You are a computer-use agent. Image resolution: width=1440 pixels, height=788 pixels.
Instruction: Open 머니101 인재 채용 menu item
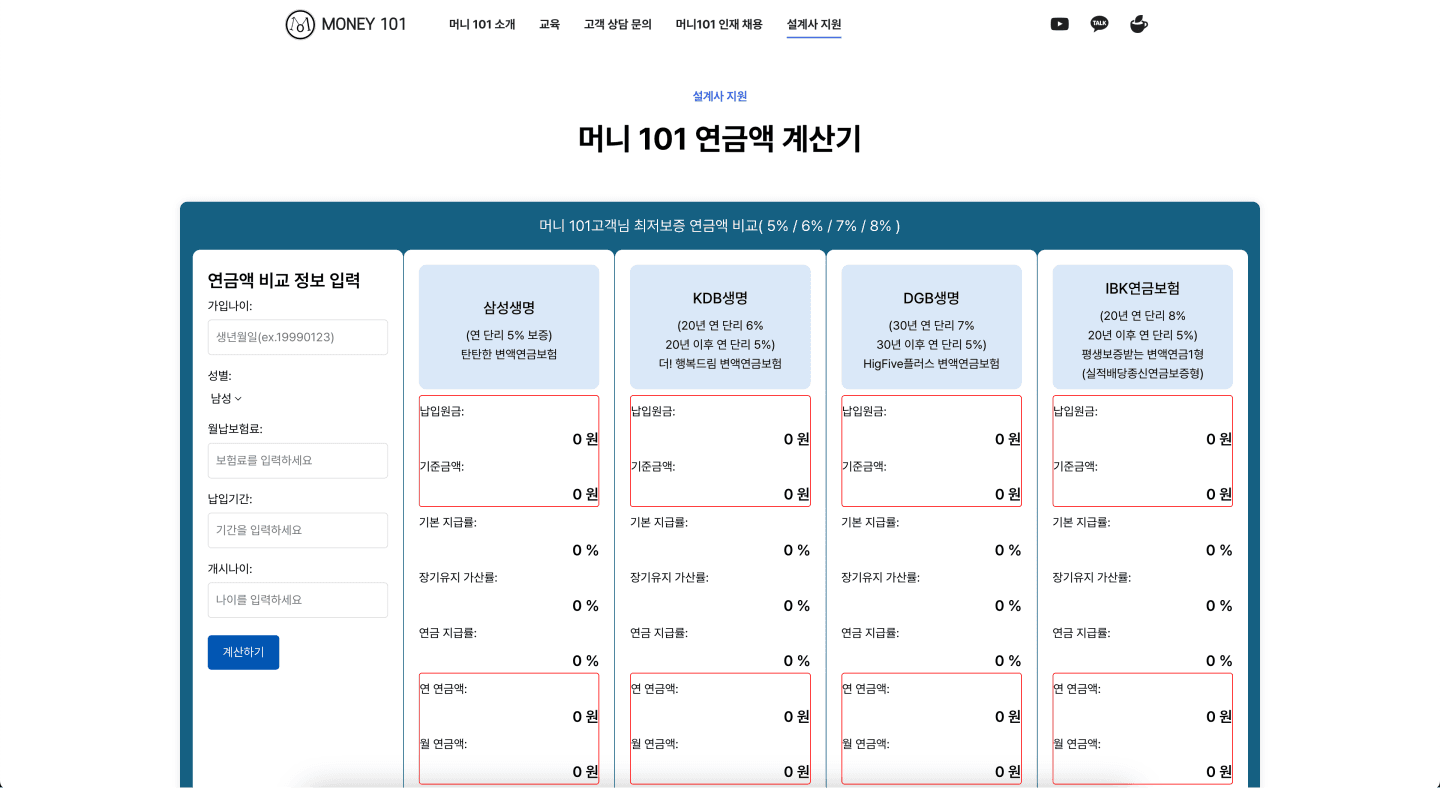[719, 24]
